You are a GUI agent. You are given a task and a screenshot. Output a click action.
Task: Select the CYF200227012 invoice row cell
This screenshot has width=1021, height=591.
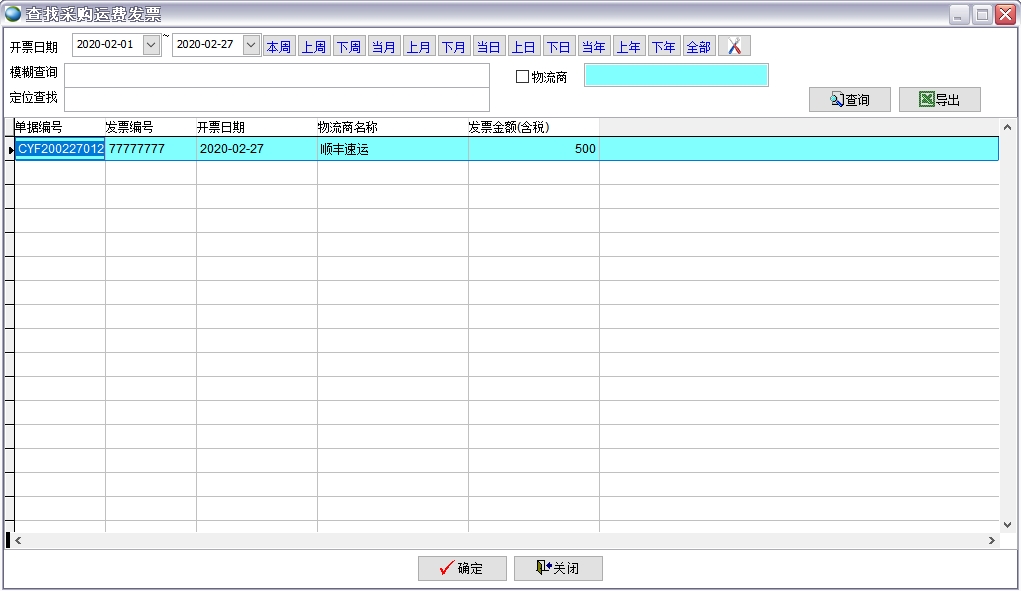(60, 149)
